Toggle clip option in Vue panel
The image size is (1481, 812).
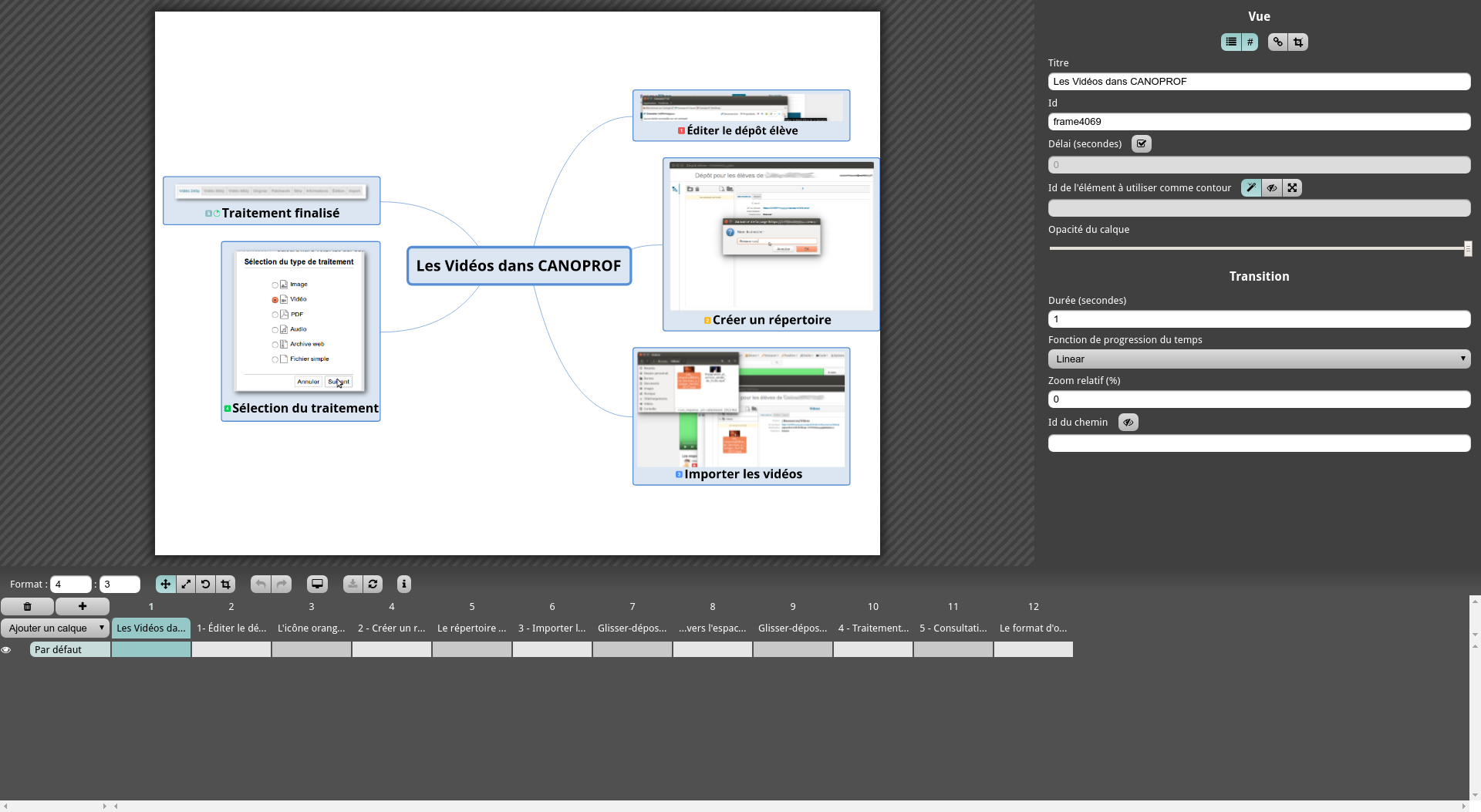click(x=1298, y=42)
